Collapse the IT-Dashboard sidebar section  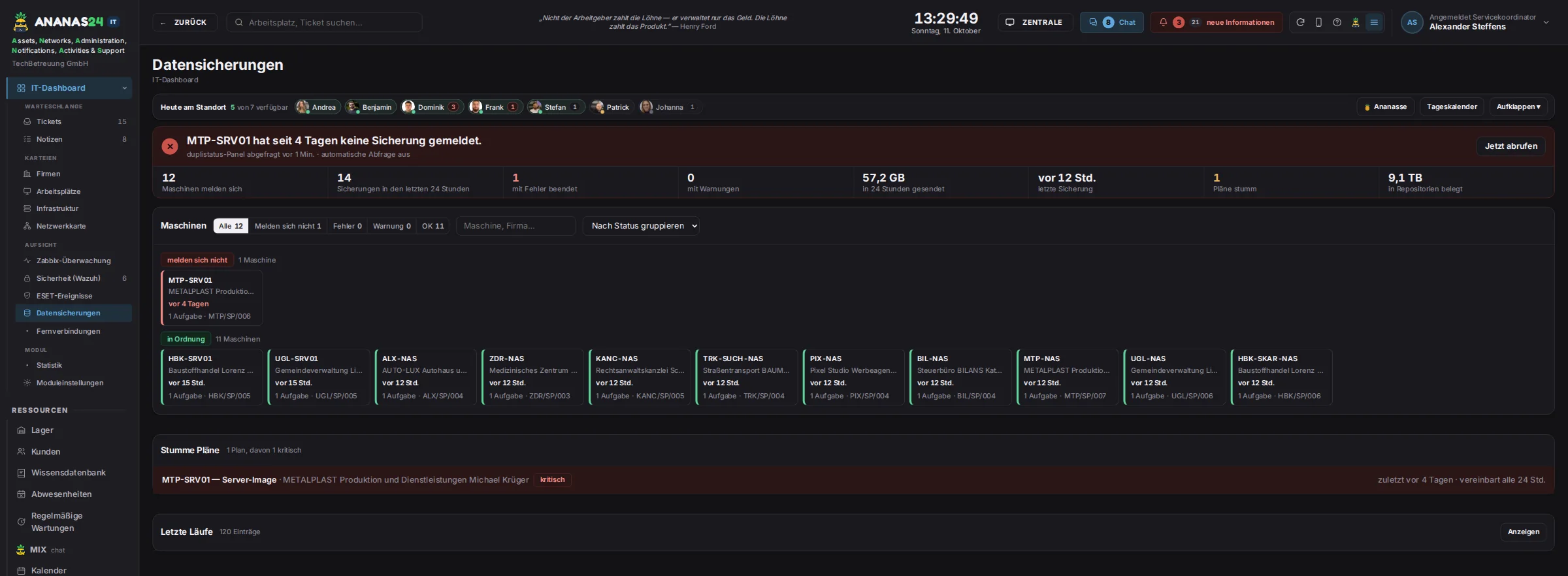[x=124, y=88]
